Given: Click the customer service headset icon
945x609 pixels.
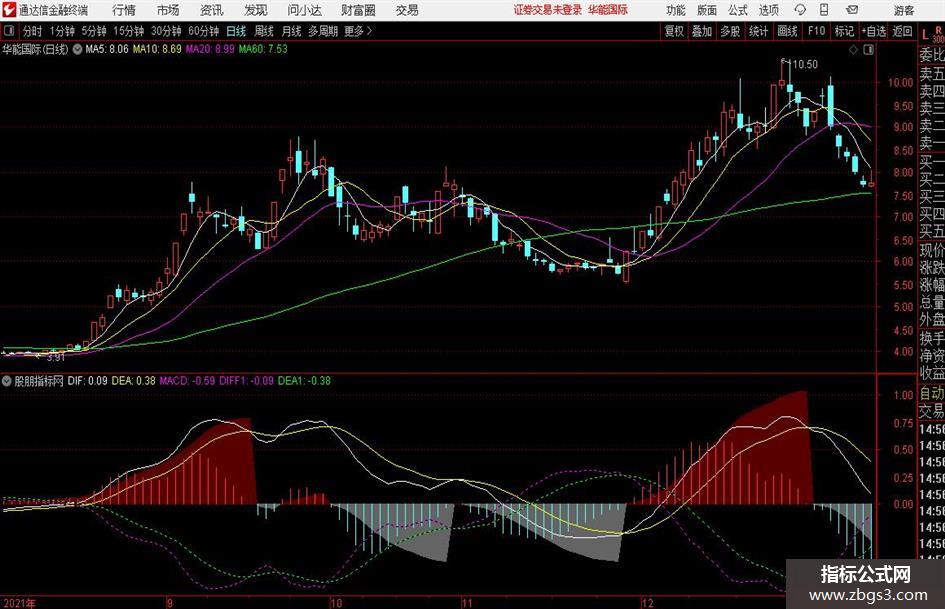Looking at the screenshot, I should 800,10.
